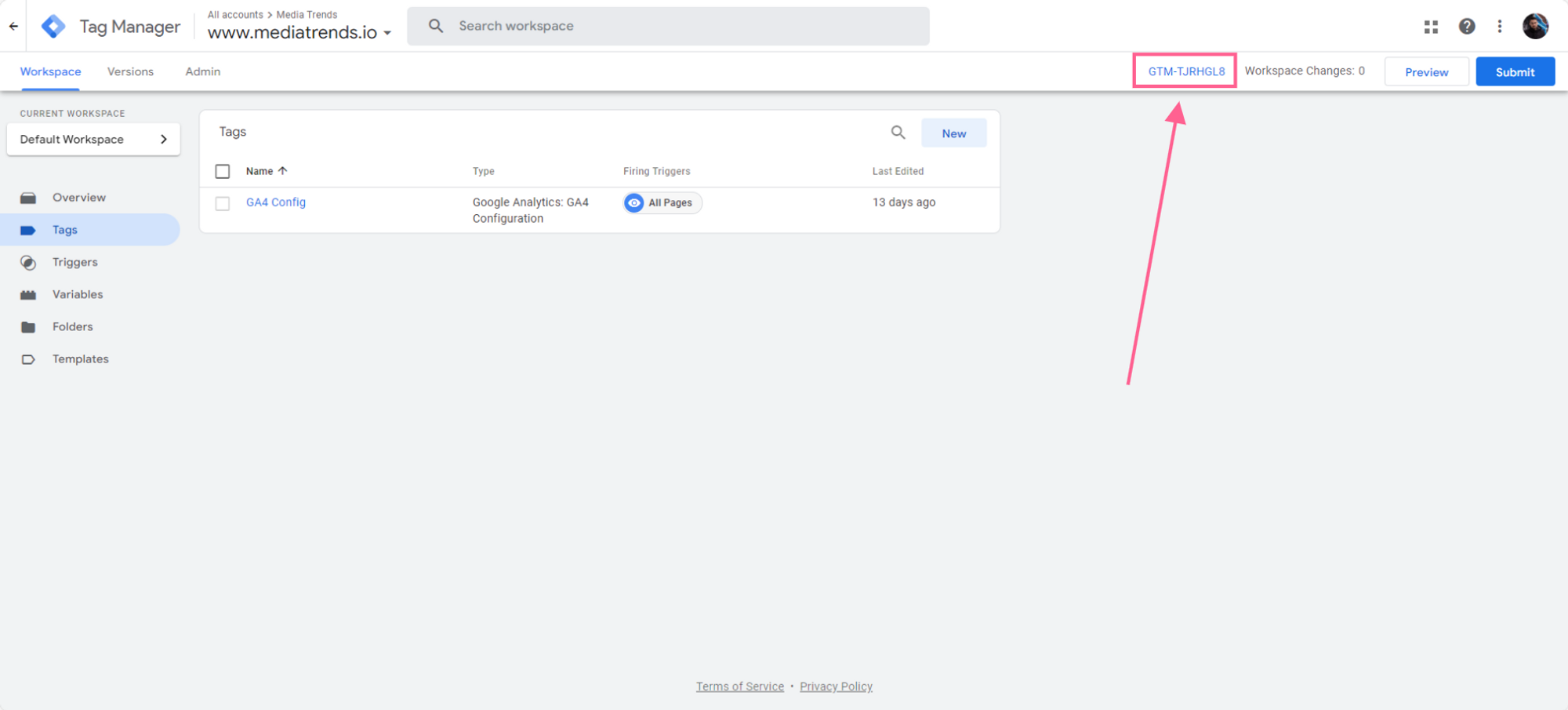Click the 'Google Analytics: GA4 Configuration' type cell

pos(531,210)
